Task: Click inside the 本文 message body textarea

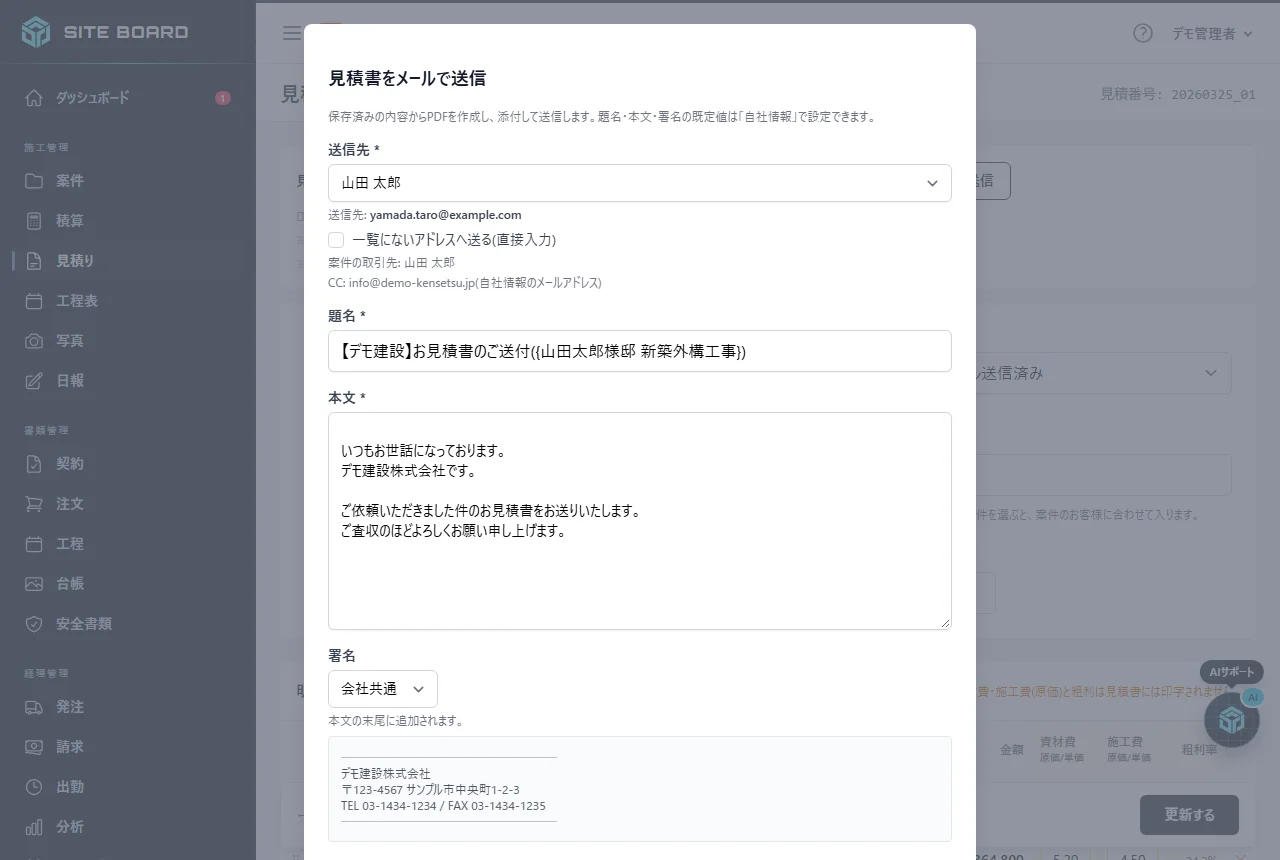Action: click(640, 521)
